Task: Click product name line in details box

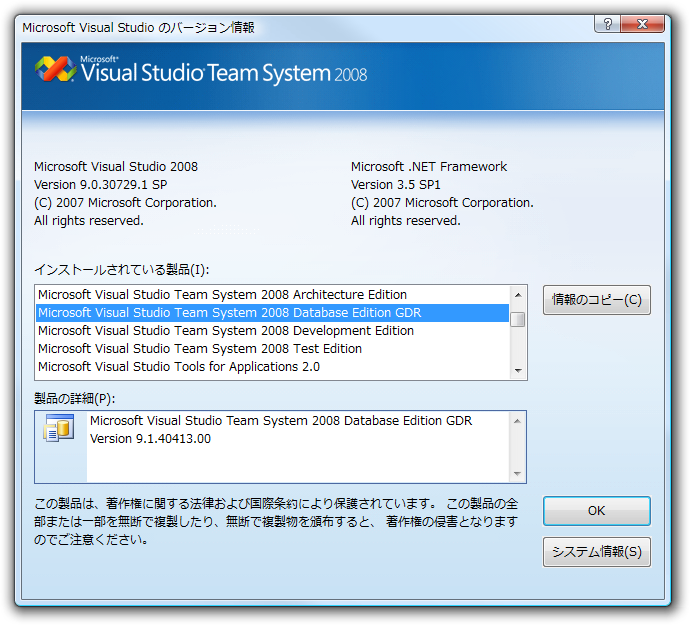Action: point(281,421)
